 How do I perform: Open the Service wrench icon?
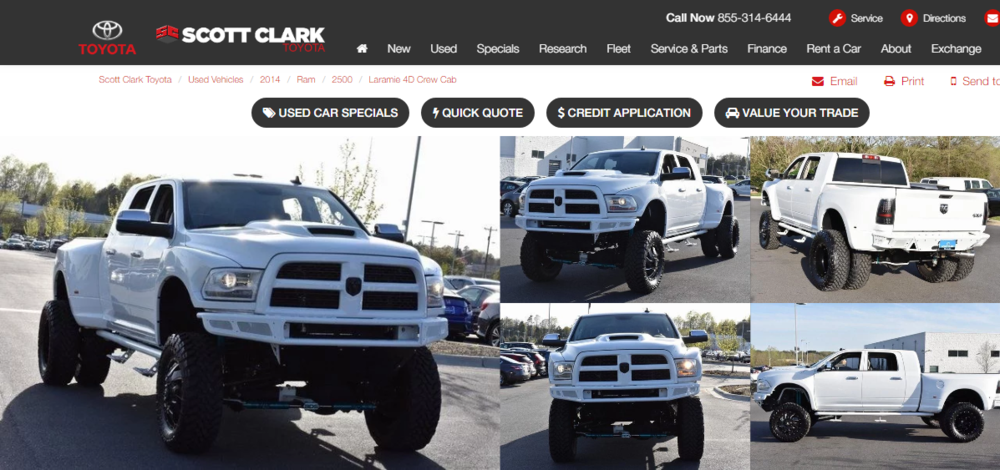[x=837, y=18]
